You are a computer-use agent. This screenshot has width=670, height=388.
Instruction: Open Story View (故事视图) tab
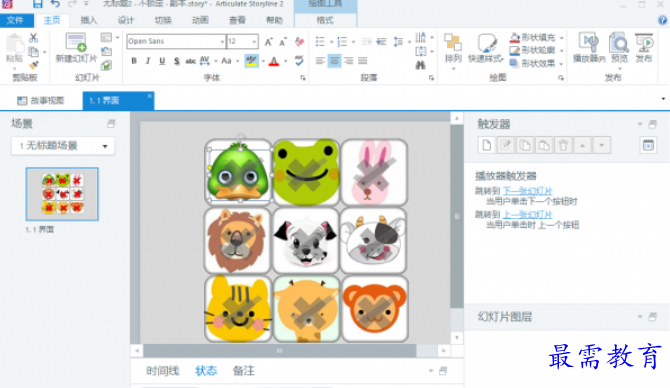[41, 101]
